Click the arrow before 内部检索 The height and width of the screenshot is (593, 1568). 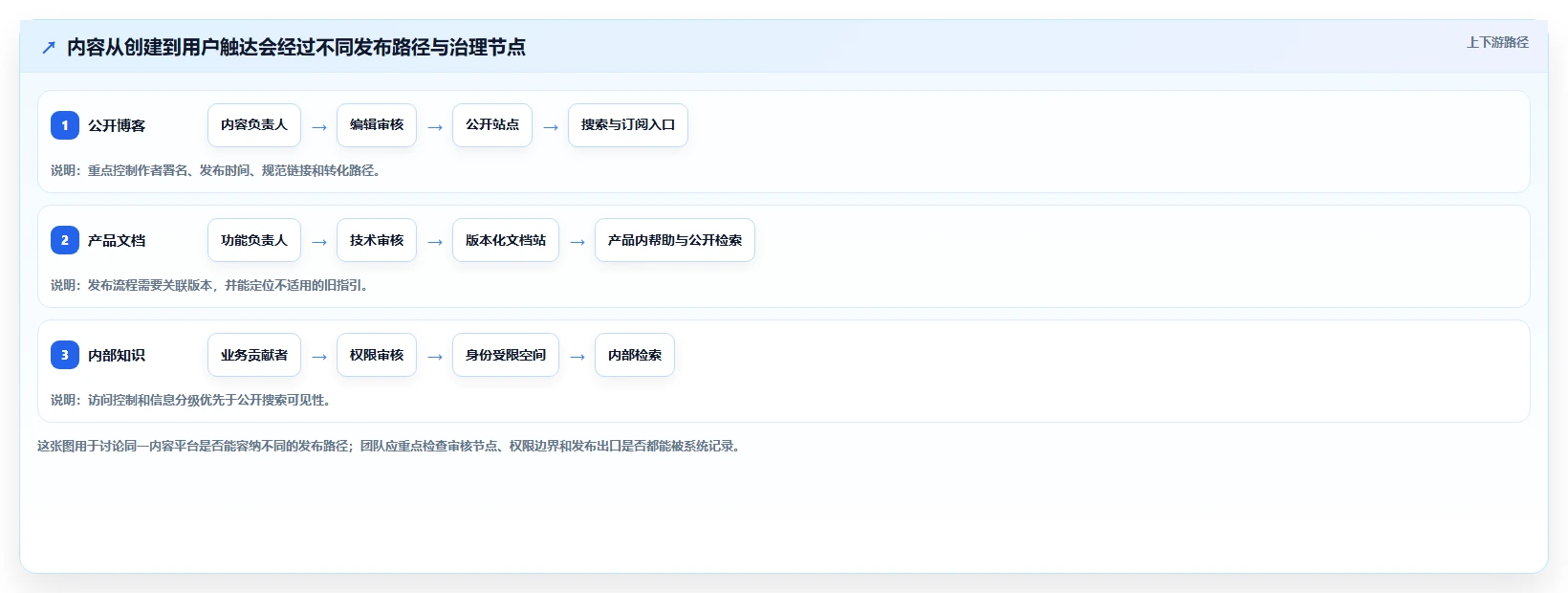coord(577,357)
